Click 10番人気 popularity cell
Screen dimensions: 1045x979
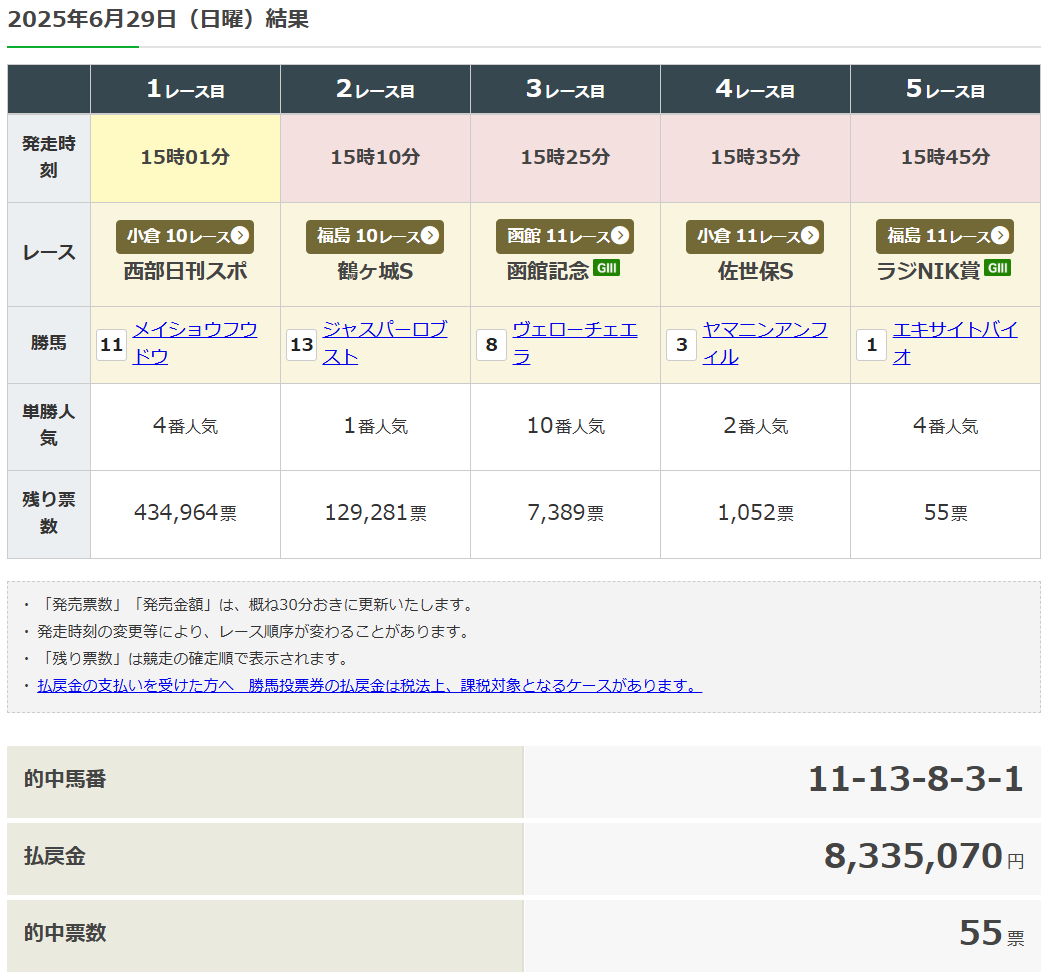pyautogui.click(x=565, y=427)
